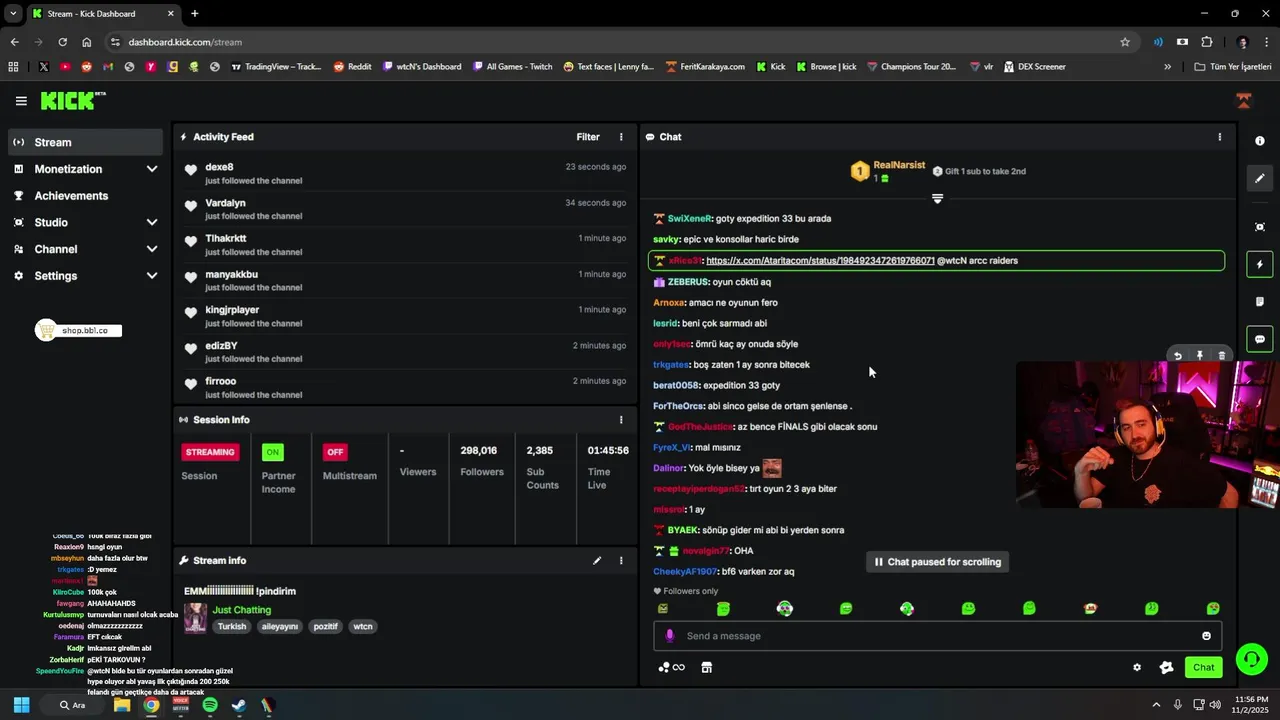
Task: Open the x.com Ataritacom link in chat
Action: pyautogui.click(x=820, y=261)
